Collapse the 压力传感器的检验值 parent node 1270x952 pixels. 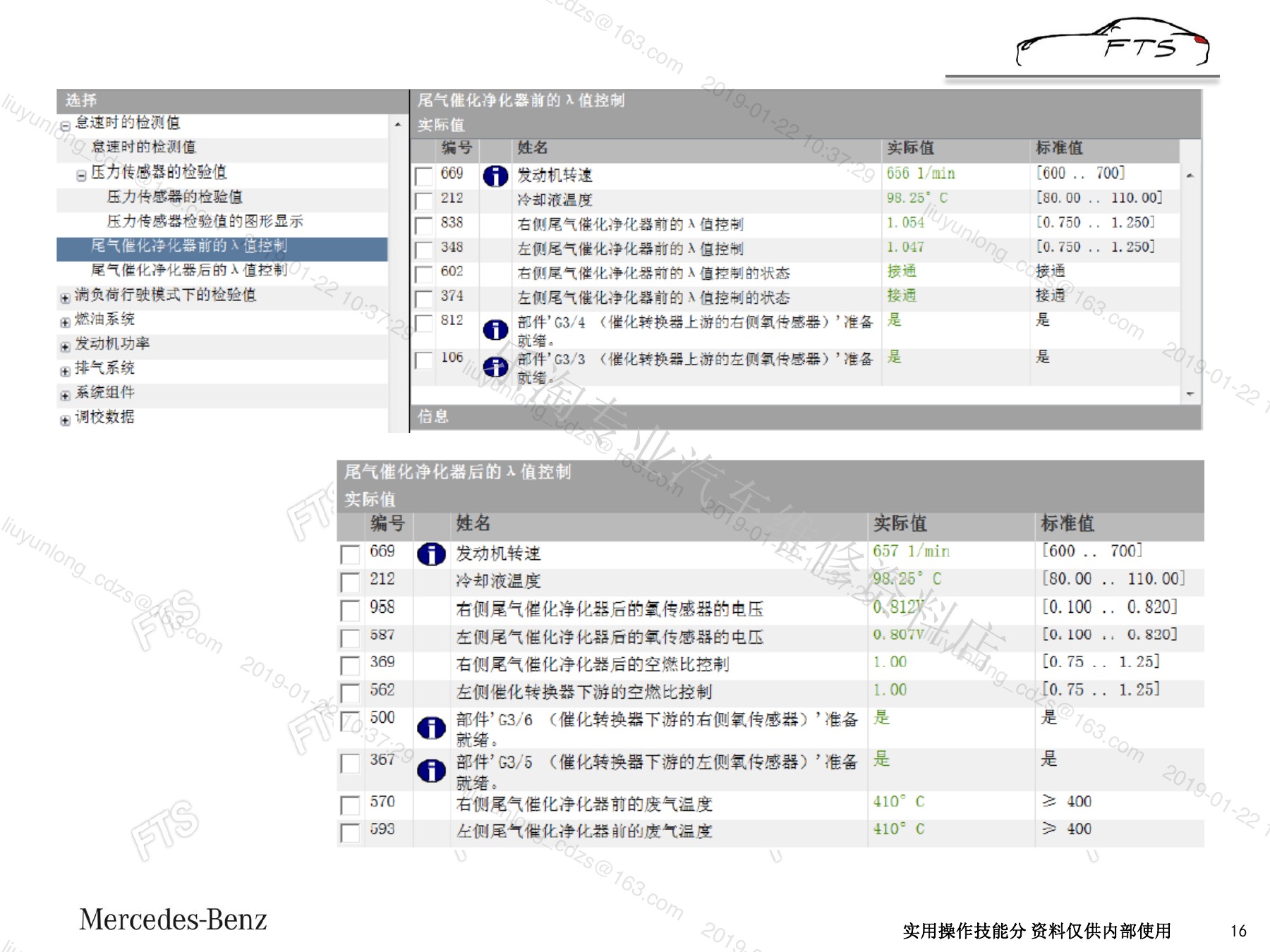tap(81, 176)
